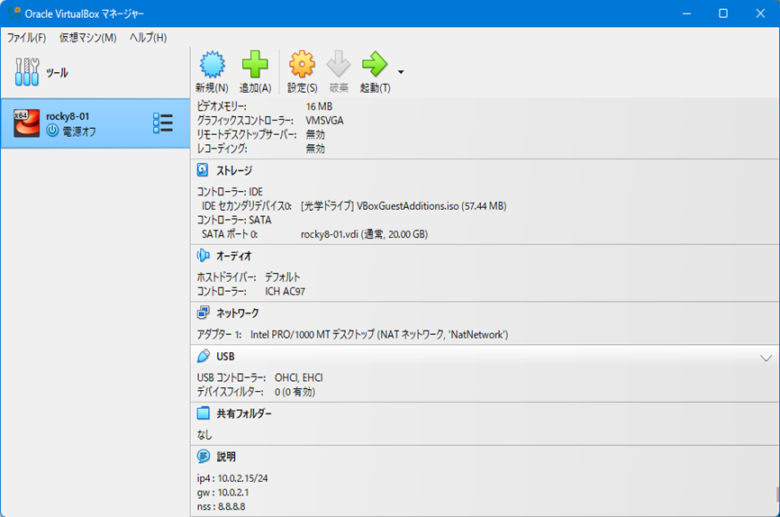Image resolution: width=780 pixels, height=517 pixels.
Task: Click the details pane vertical scrollbar thumb
Action: coord(777,495)
